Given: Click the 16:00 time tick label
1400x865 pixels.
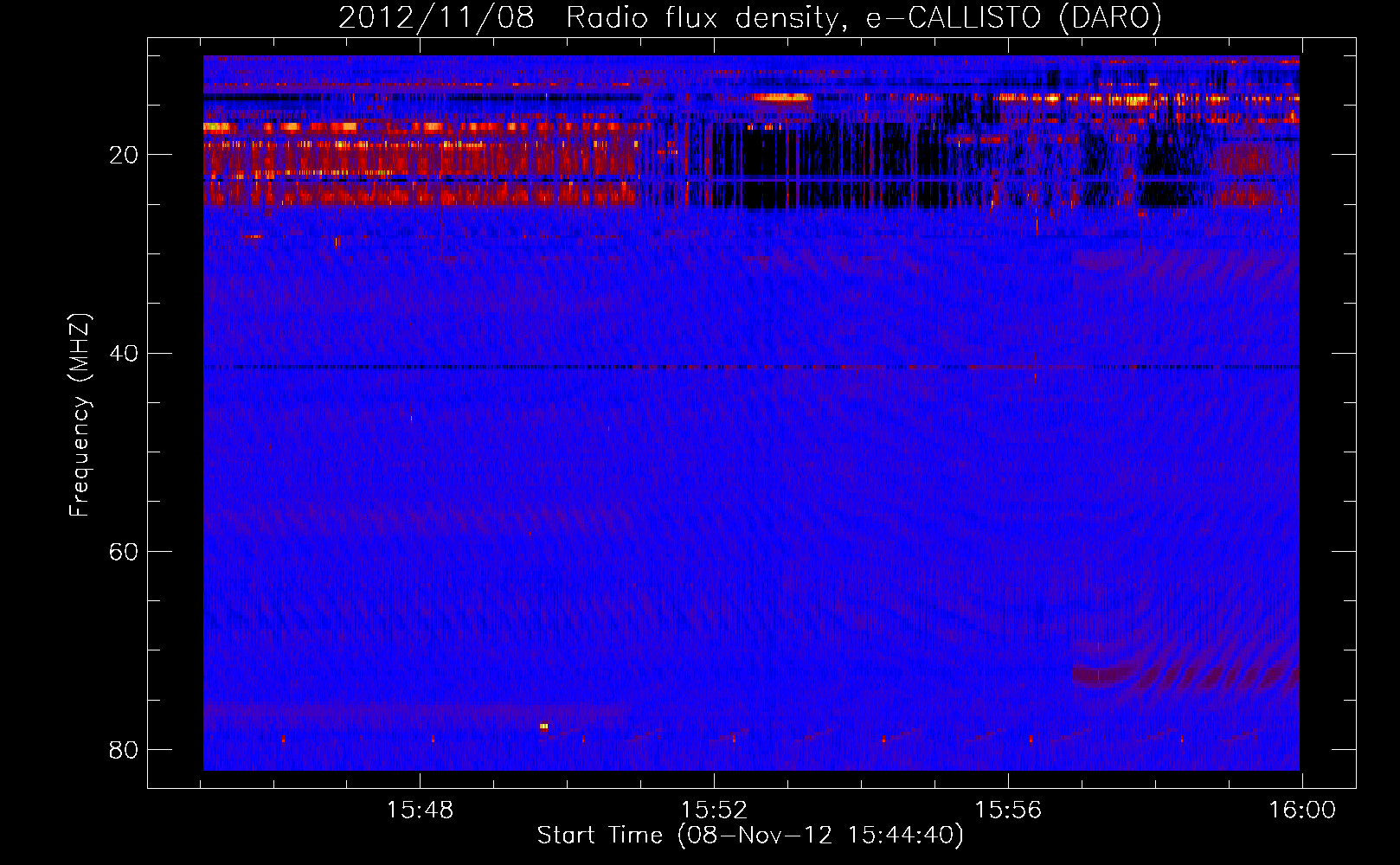Looking at the screenshot, I should tap(1302, 811).
